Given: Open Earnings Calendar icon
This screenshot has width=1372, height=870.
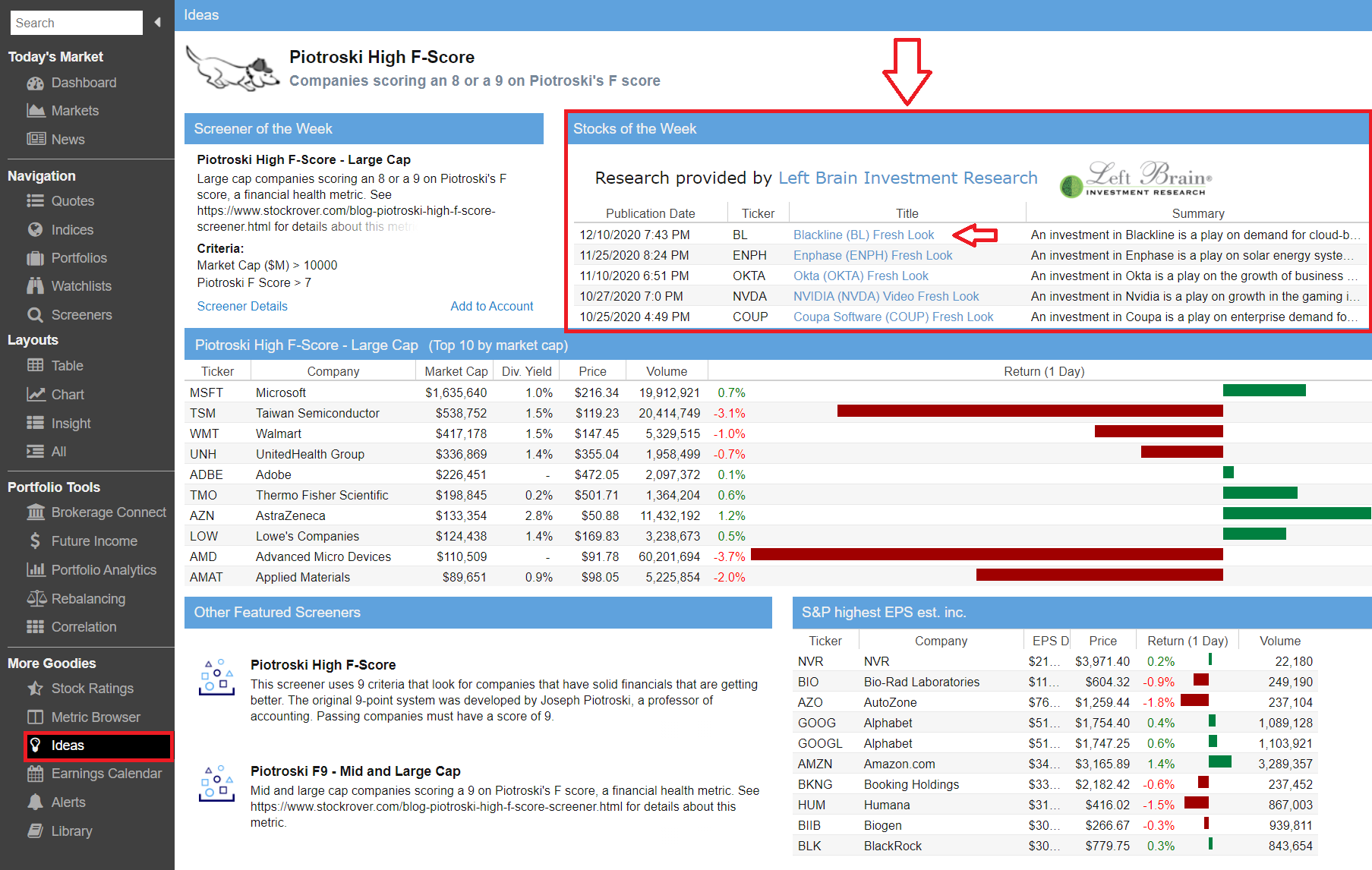Looking at the screenshot, I should (x=35, y=774).
